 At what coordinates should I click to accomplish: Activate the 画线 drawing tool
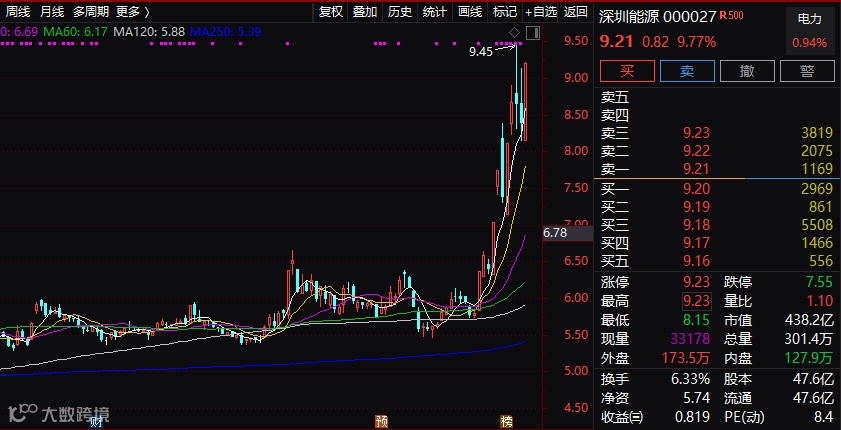(x=470, y=11)
